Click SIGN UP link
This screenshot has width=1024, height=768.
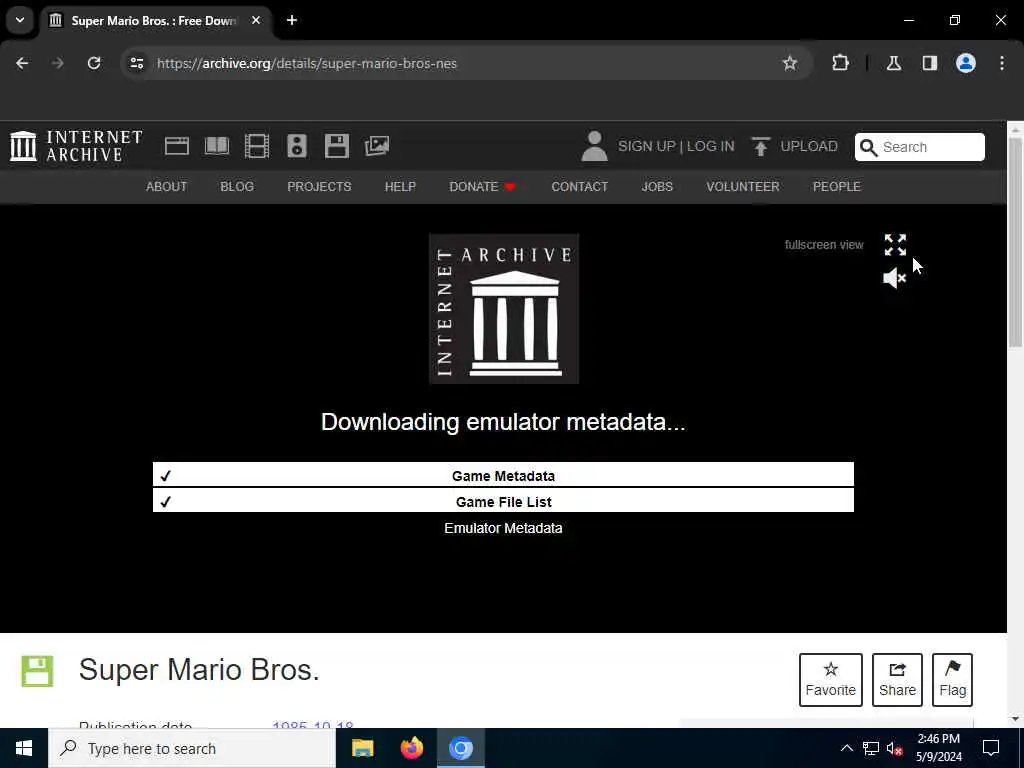pos(647,146)
